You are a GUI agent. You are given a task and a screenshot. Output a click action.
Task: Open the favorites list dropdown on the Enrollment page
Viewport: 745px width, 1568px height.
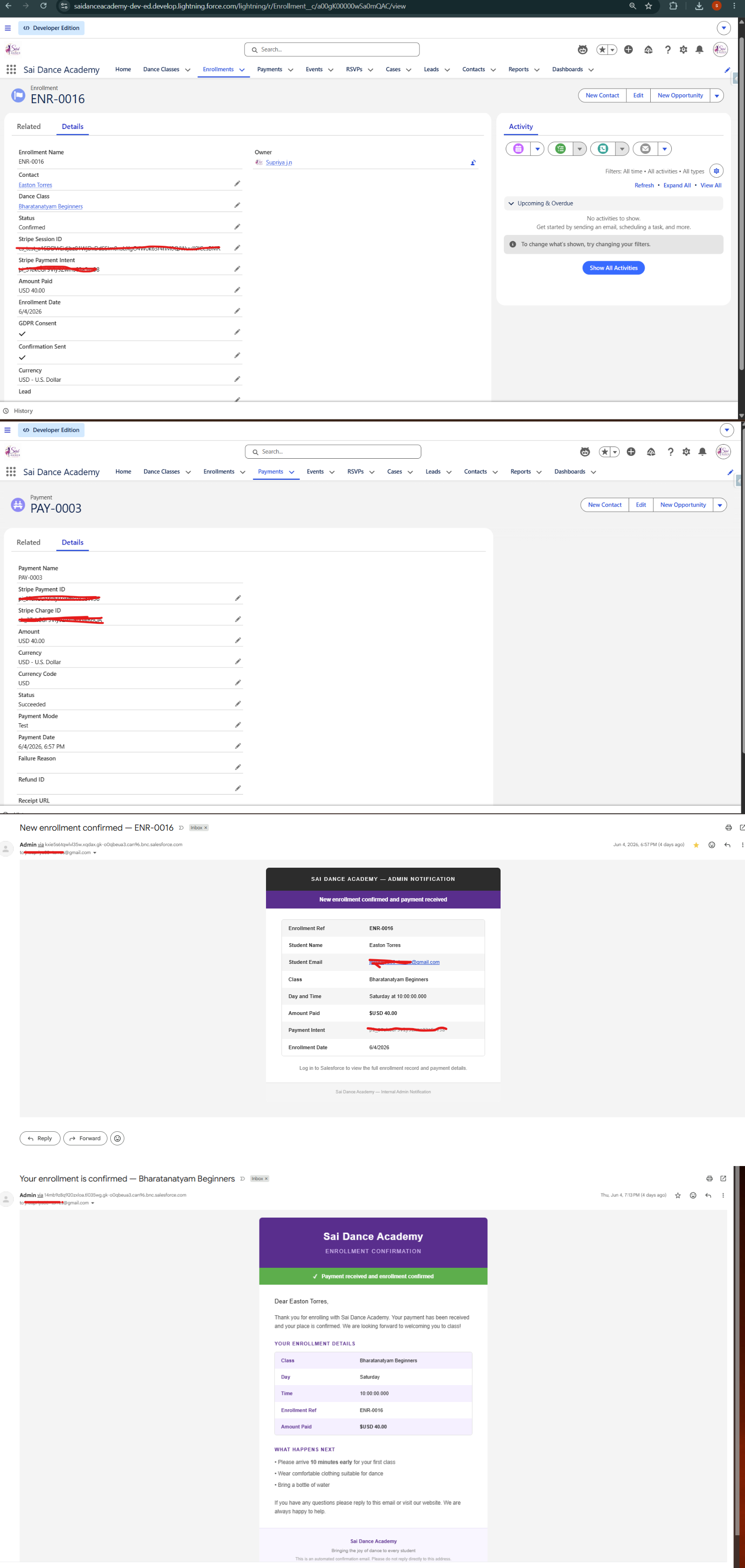pos(612,50)
